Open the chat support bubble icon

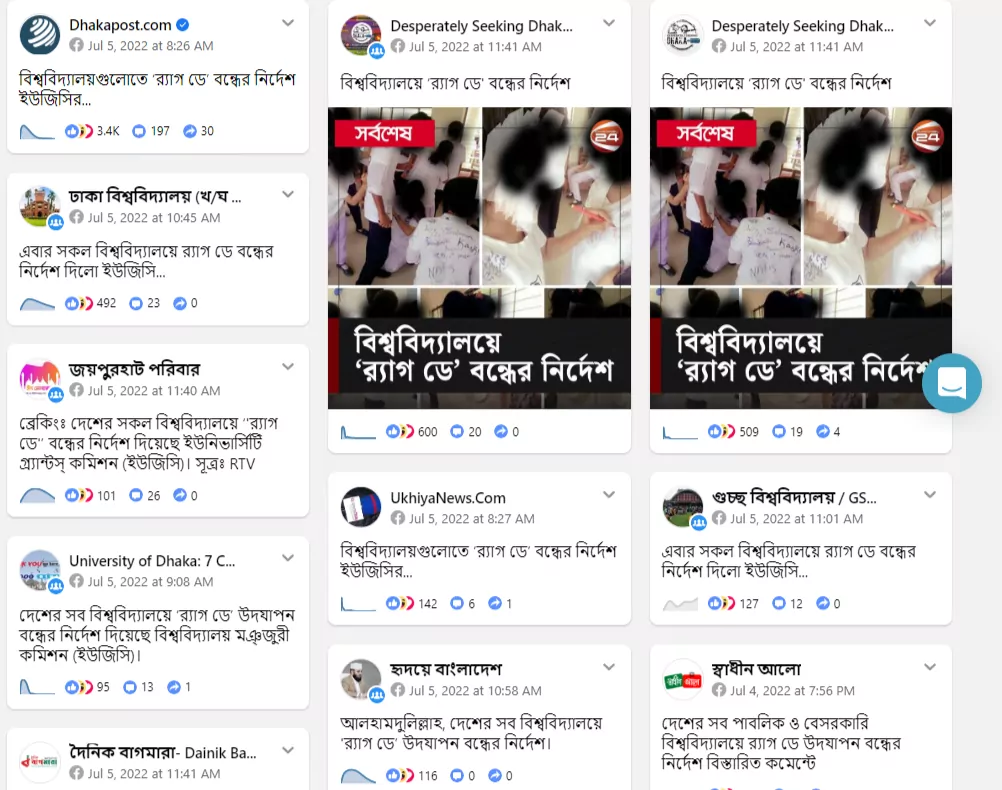(x=952, y=383)
